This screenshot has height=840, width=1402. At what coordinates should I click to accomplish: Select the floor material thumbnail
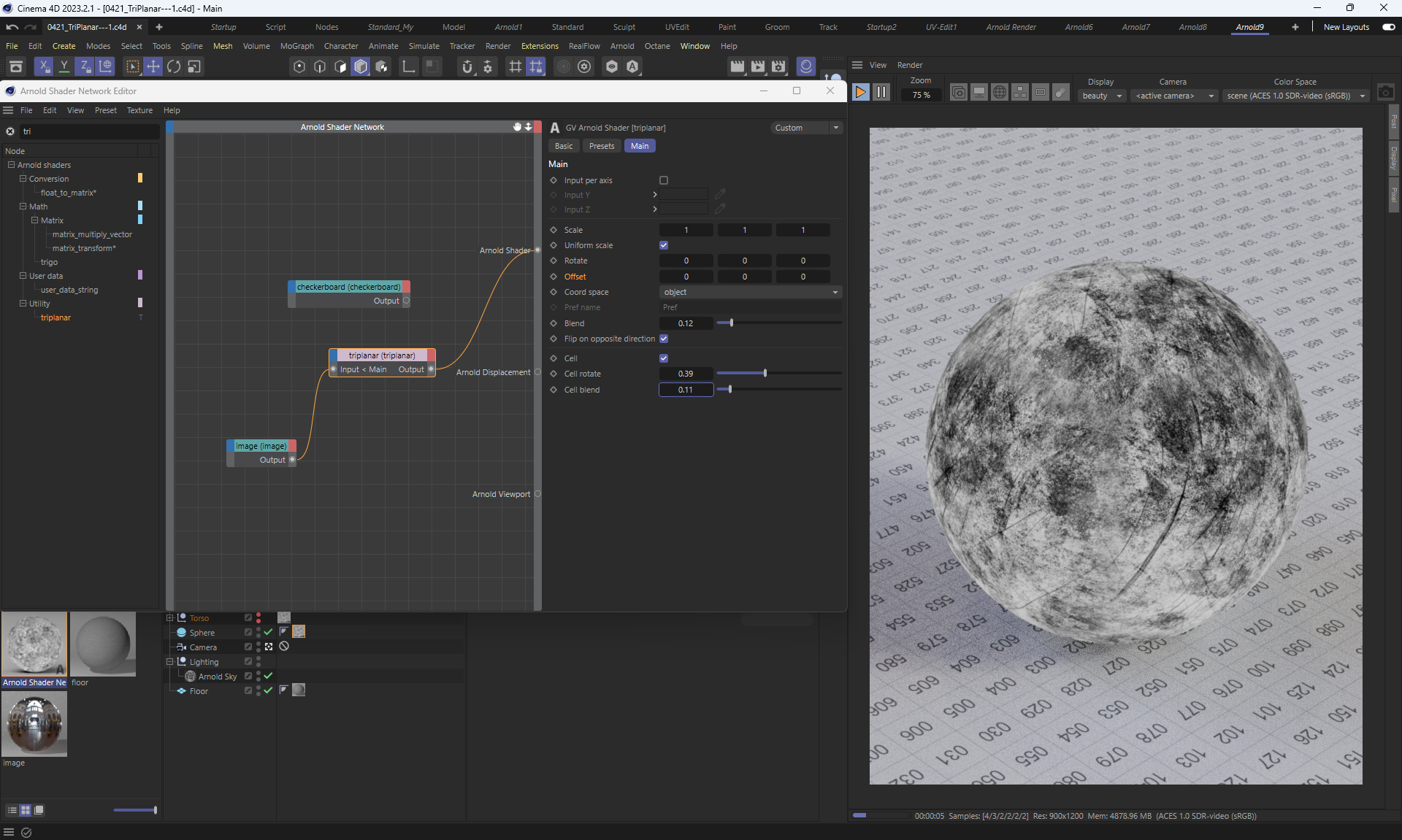pos(103,644)
